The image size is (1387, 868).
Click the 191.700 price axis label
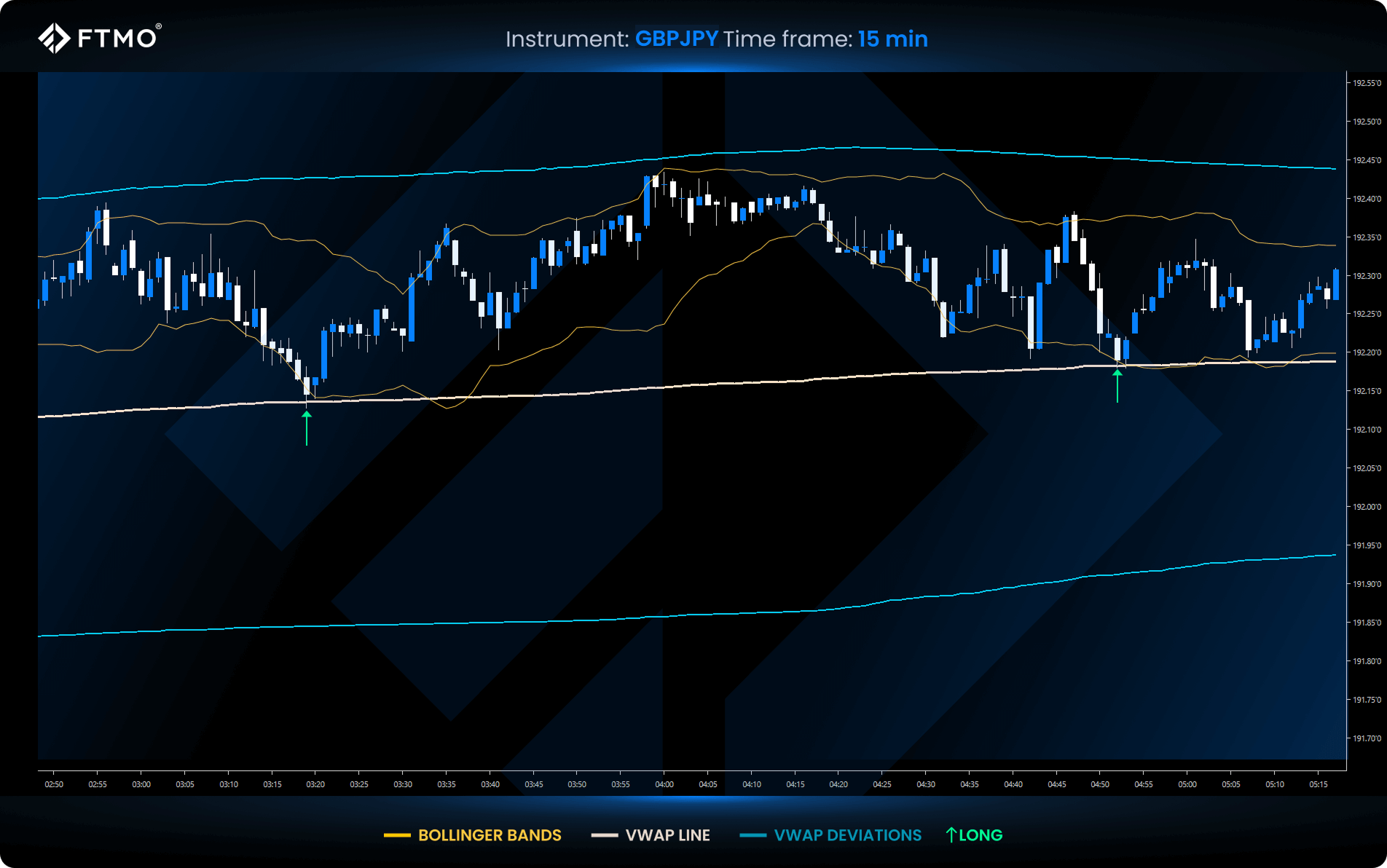click(x=1367, y=738)
